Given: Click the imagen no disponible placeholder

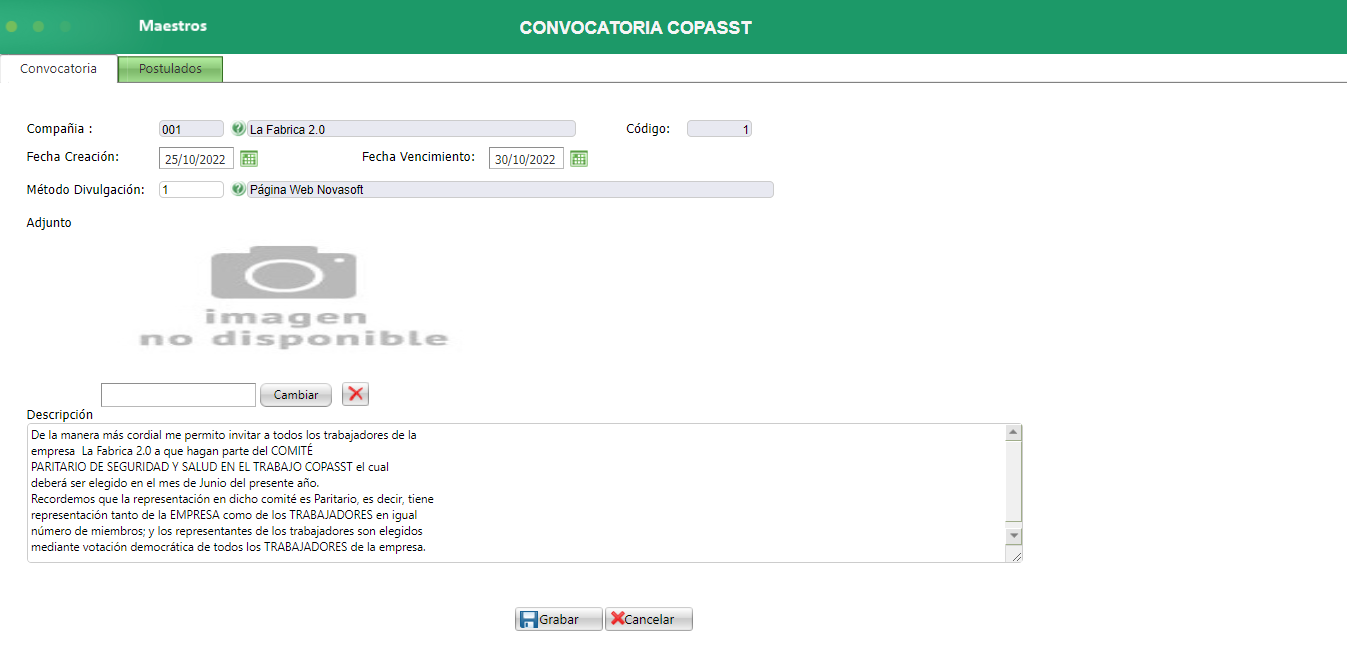Looking at the screenshot, I should click(294, 297).
